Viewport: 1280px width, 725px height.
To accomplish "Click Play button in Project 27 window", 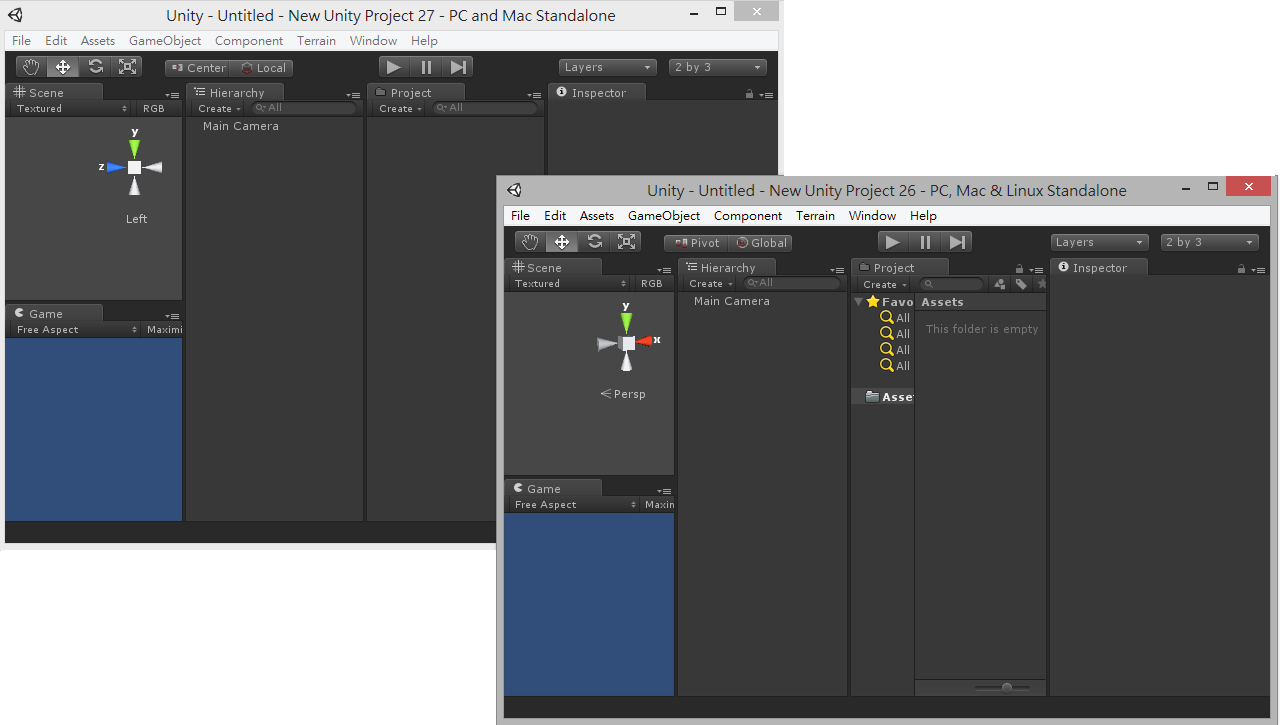I will [x=394, y=67].
